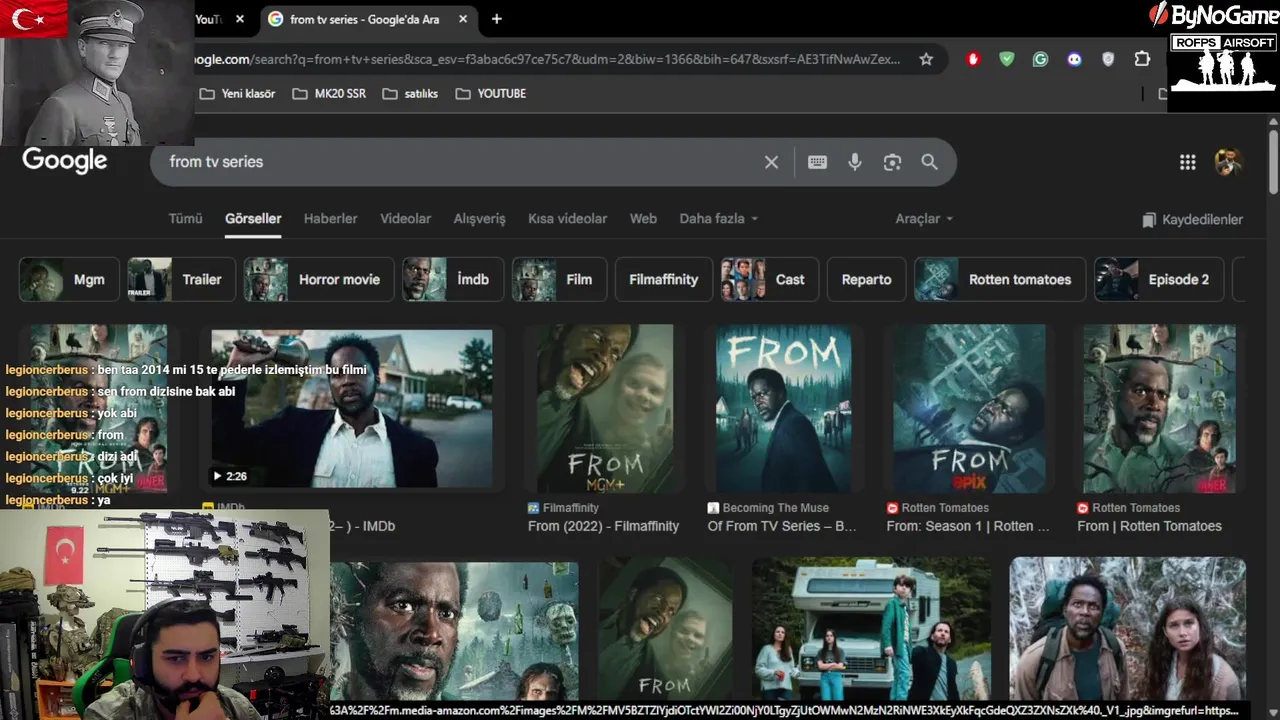Open the 'From | Rotten Tomatoes' poster thumbnail
Image resolution: width=1280 pixels, height=720 pixels.
[x=1160, y=409]
